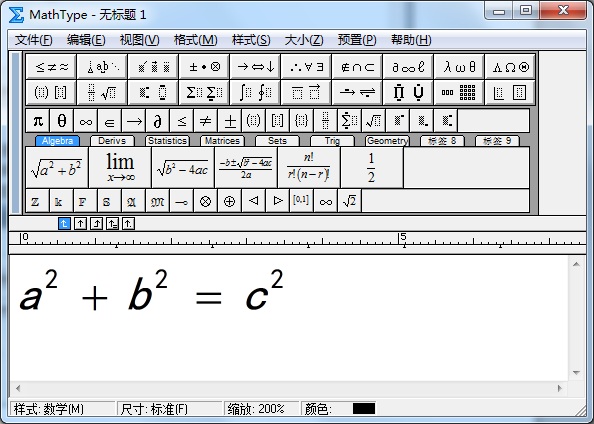Click the vertical scrollbar down arrow
Viewport: 594px width, 424px height.
tap(577, 373)
